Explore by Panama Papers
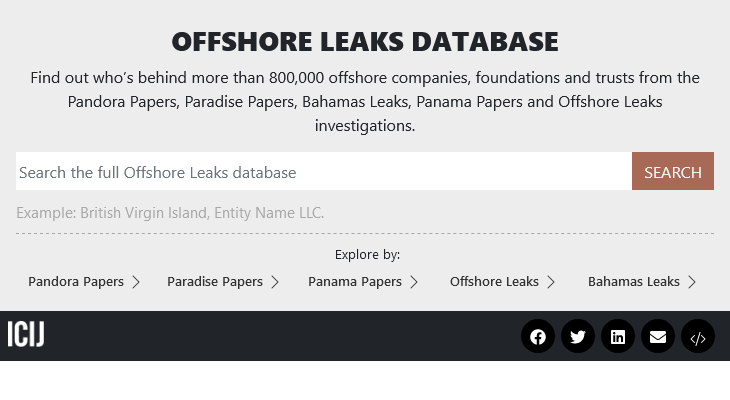Viewport: 730px width, 400px height. [355, 282]
